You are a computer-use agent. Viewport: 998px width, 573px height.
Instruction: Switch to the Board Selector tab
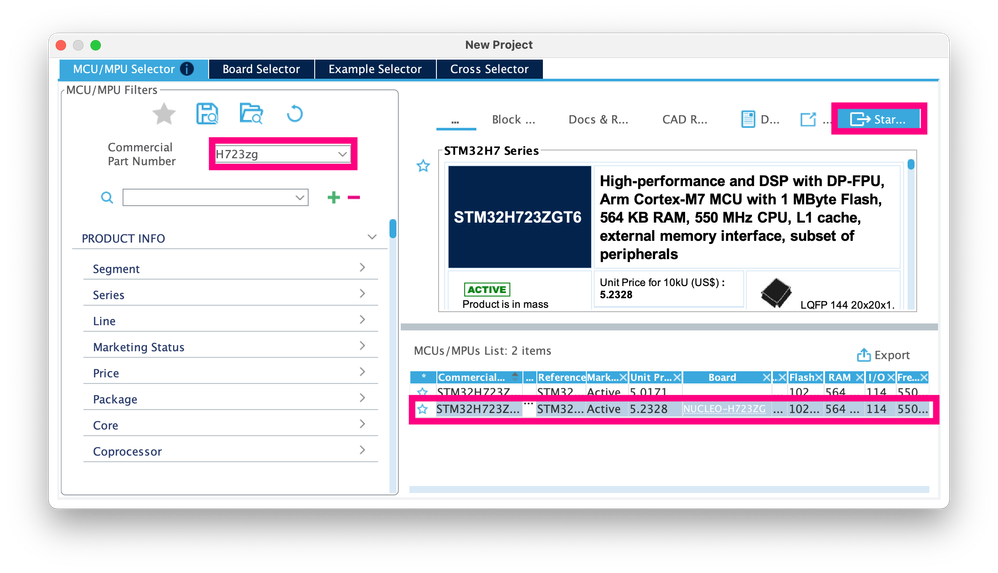pos(261,69)
